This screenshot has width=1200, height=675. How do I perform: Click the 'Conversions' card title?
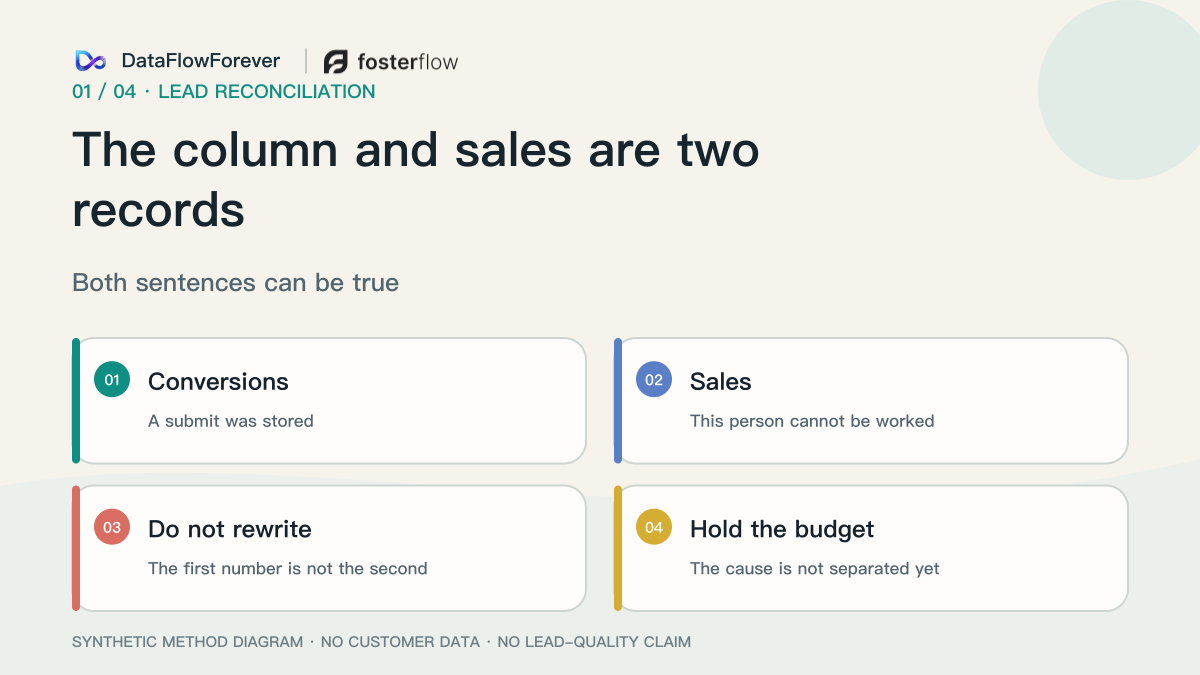218,381
